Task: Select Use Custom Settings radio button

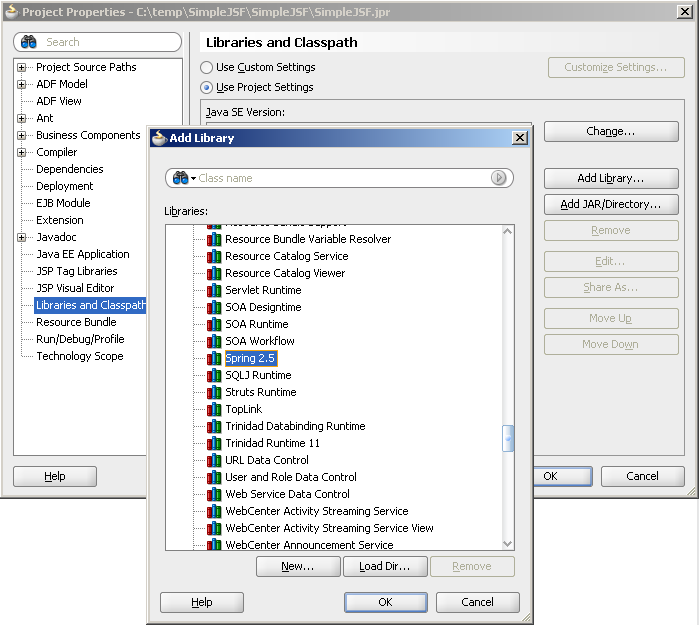Action: click(207, 67)
